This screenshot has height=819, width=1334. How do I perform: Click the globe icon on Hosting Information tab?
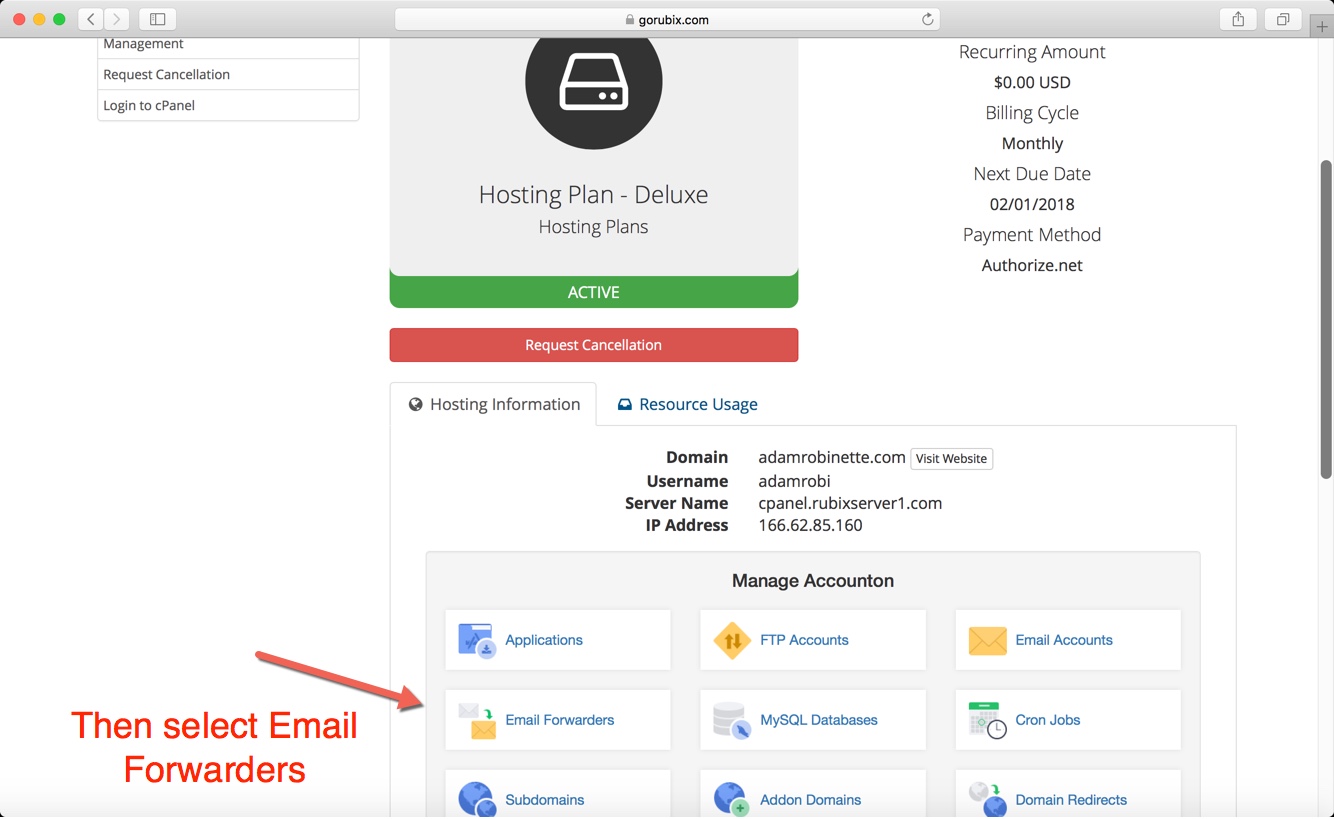[x=416, y=405]
